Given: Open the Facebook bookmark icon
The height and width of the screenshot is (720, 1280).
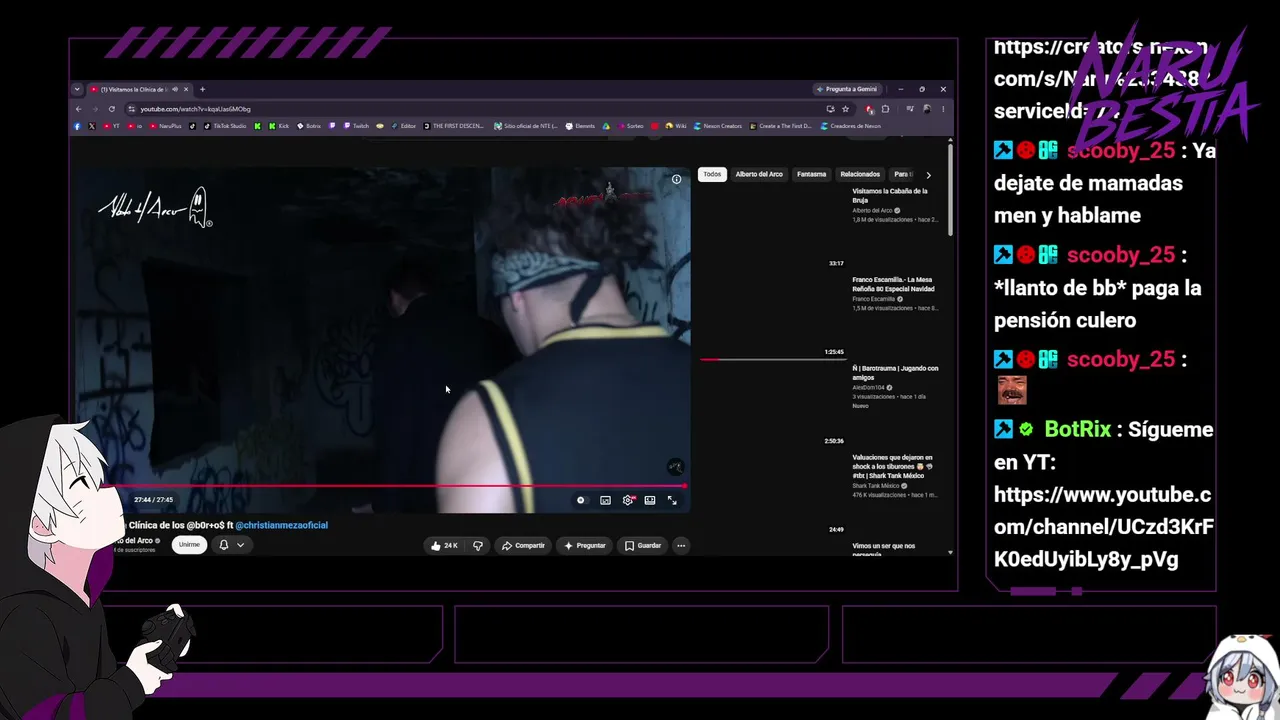Looking at the screenshot, I should click(x=77, y=126).
